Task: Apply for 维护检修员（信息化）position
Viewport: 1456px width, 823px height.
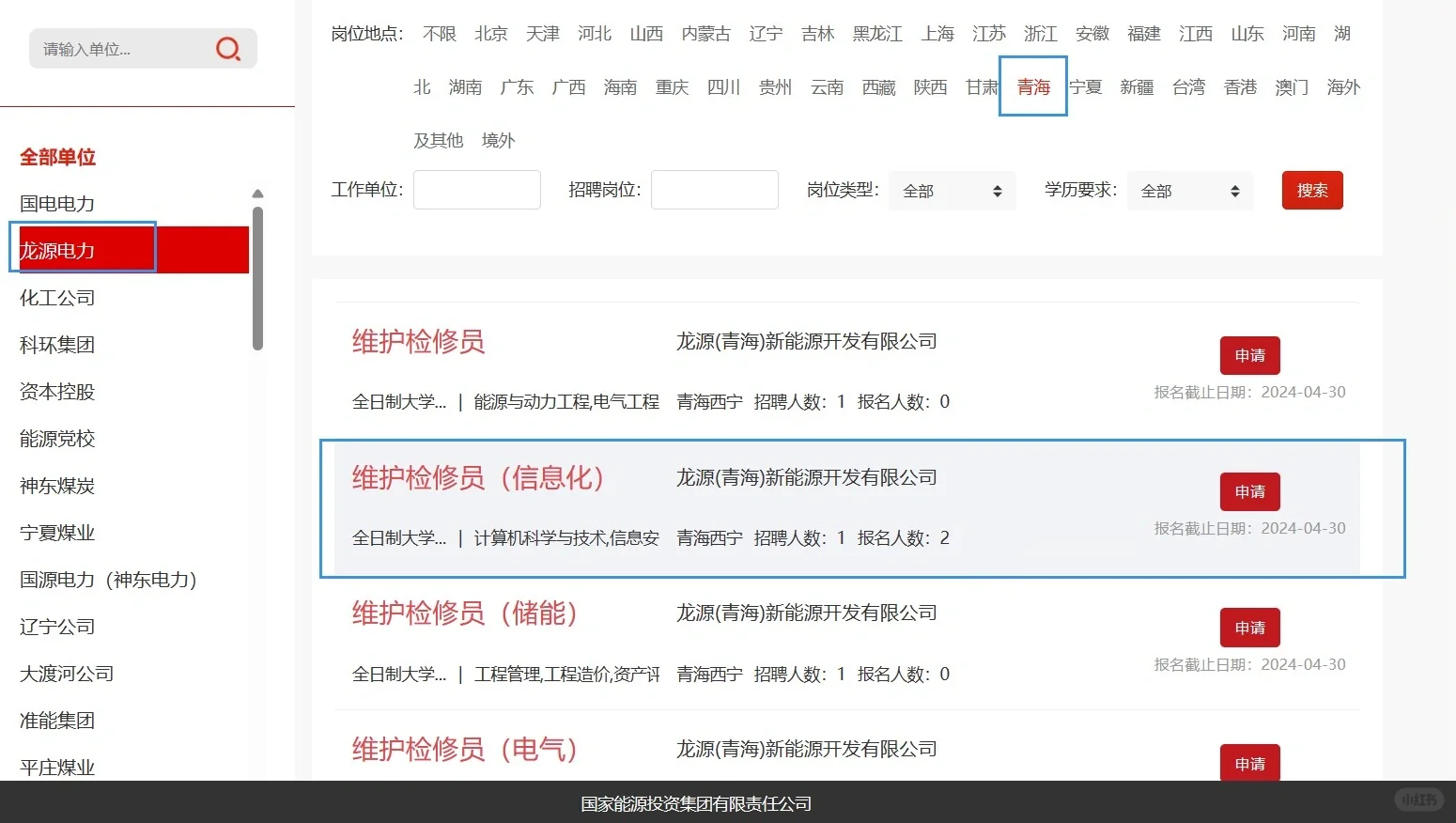Action: tap(1250, 491)
